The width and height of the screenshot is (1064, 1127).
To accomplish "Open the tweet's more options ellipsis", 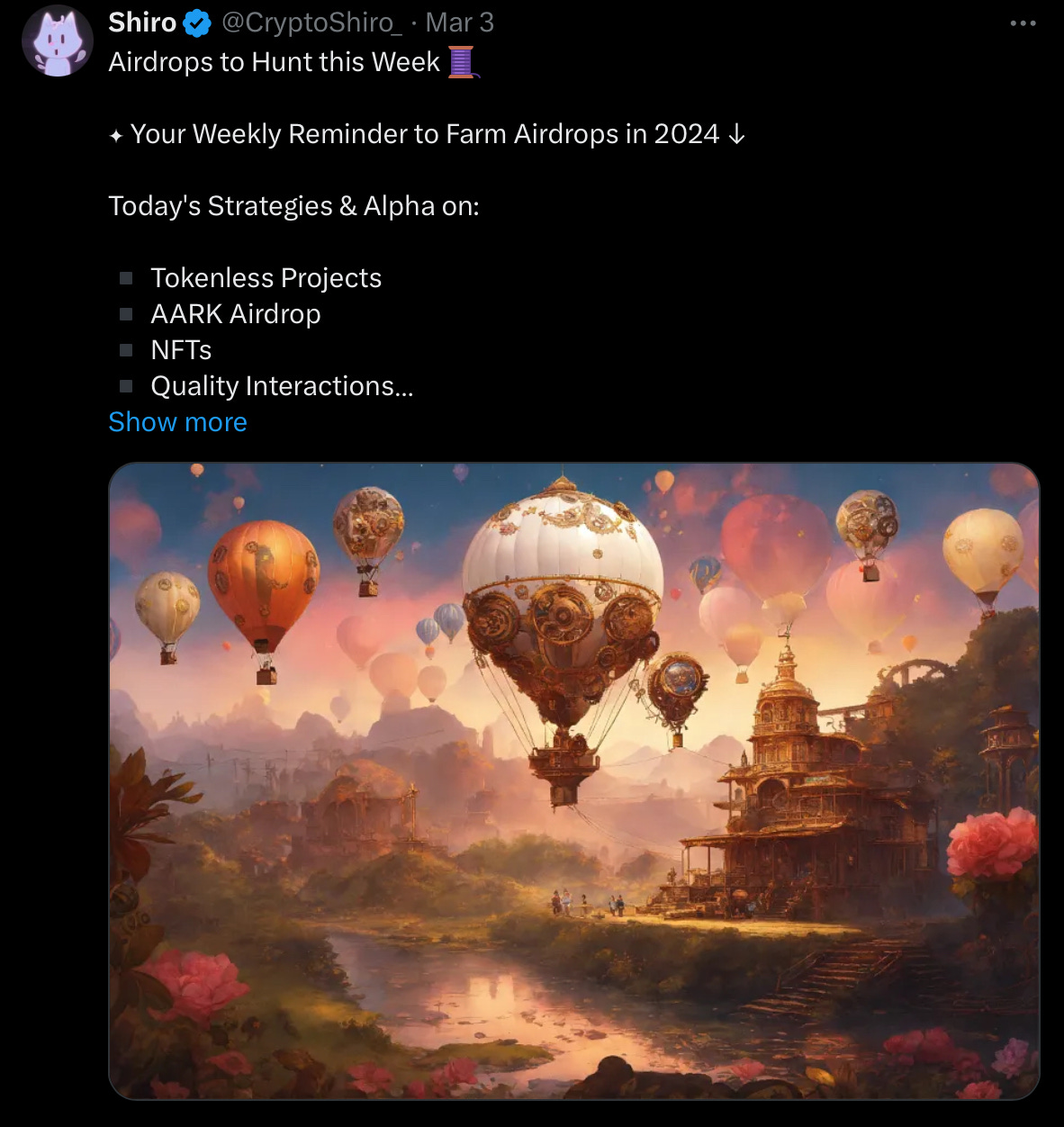I will tap(1023, 23).
